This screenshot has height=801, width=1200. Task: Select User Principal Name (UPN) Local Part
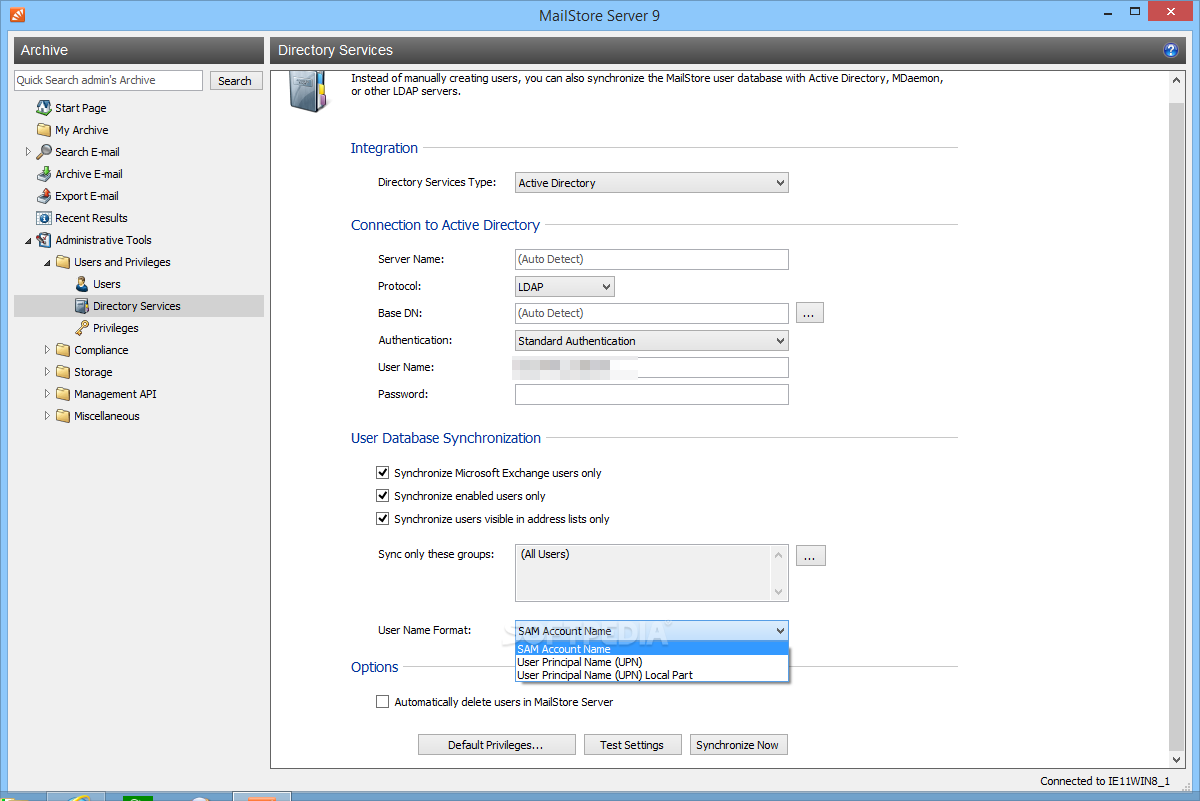652,675
